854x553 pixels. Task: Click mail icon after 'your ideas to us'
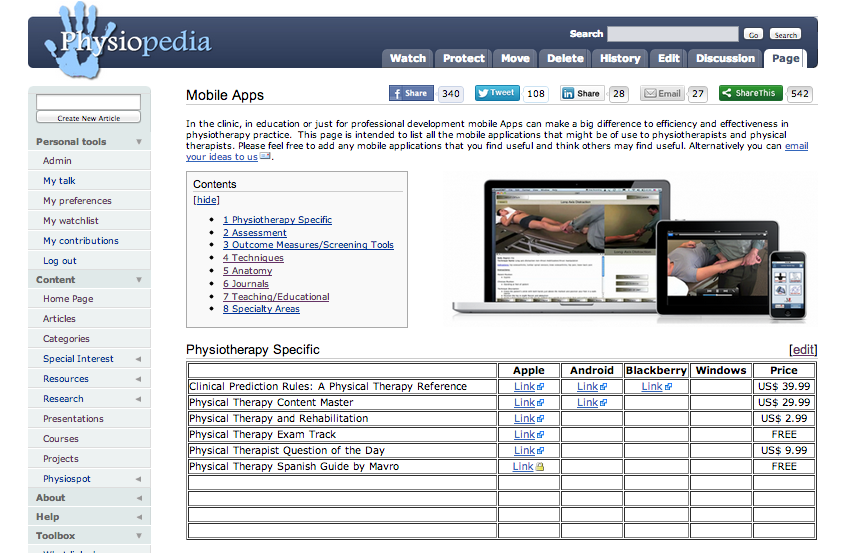pyautogui.click(x=265, y=156)
